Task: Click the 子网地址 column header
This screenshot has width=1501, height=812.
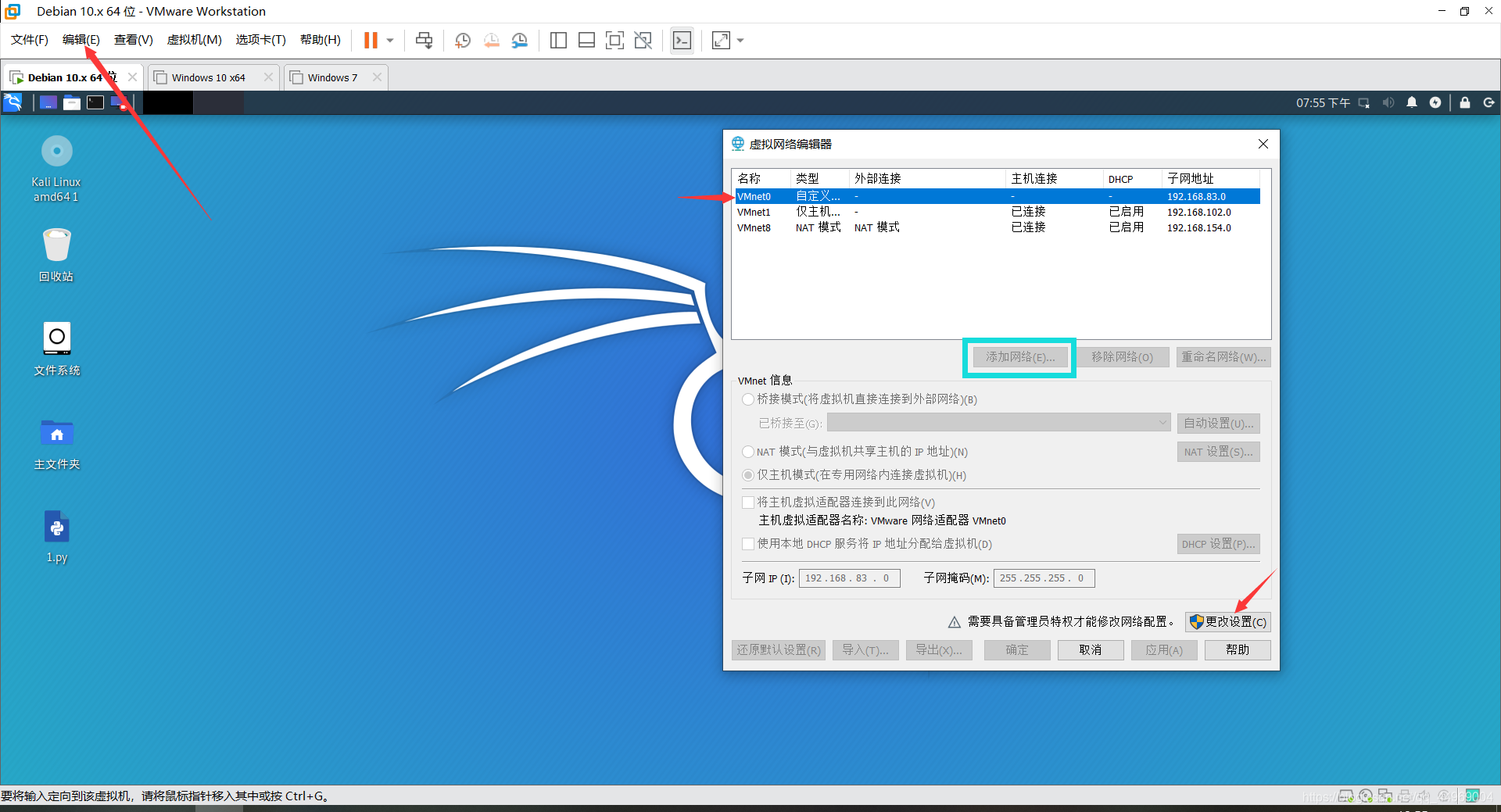Action: click(x=1211, y=179)
